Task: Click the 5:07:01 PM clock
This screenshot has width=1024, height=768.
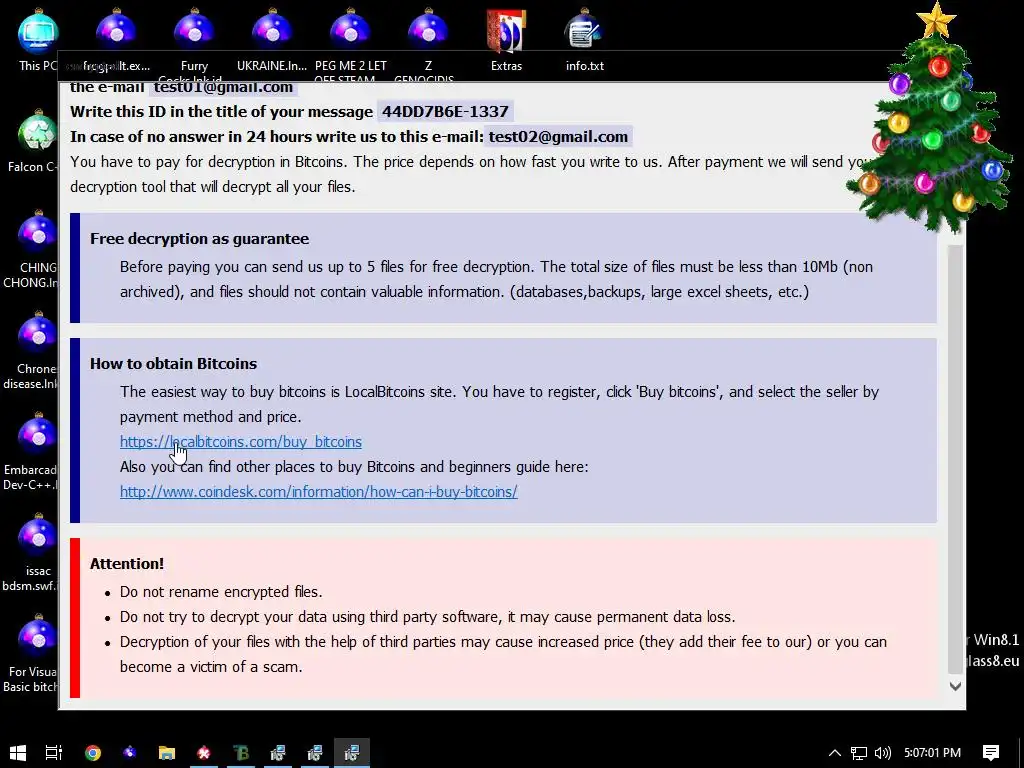Action: point(932,753)
